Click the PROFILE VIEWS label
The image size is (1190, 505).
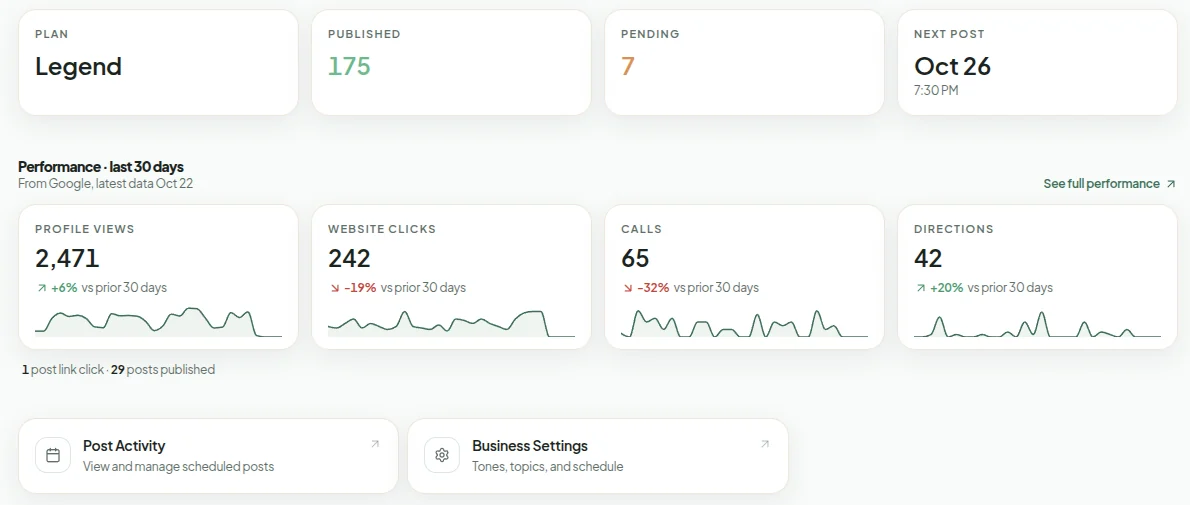point(84,229)
